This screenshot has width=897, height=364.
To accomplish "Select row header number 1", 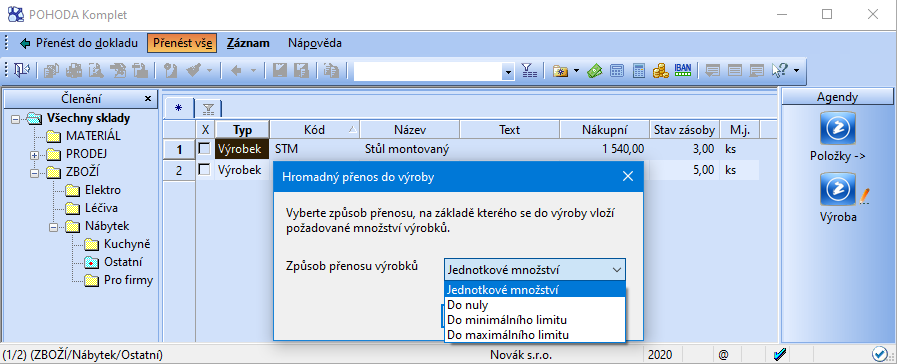I will coord(179,149).
